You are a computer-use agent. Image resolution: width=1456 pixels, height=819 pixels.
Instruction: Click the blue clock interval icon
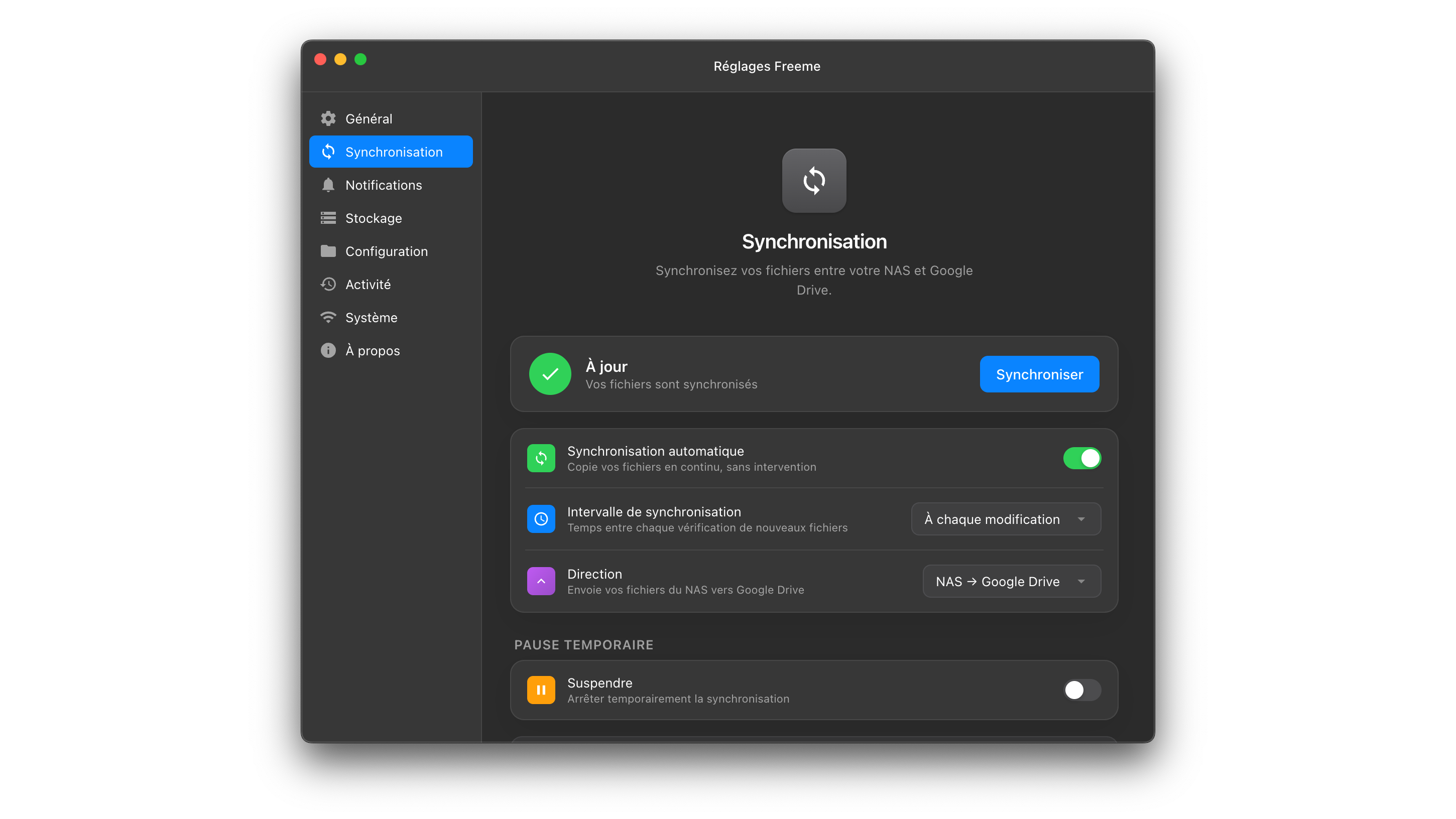pos(541,518)
